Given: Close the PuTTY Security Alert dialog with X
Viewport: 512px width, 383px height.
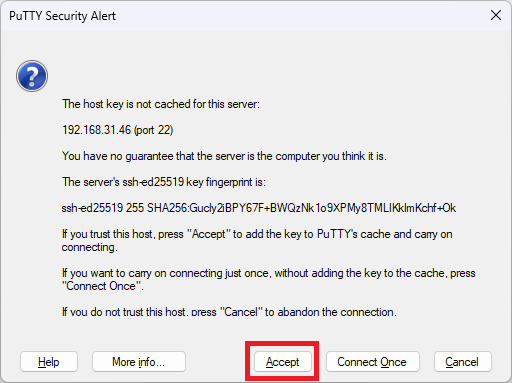Looking at the screenshot, I should (496, 15).
